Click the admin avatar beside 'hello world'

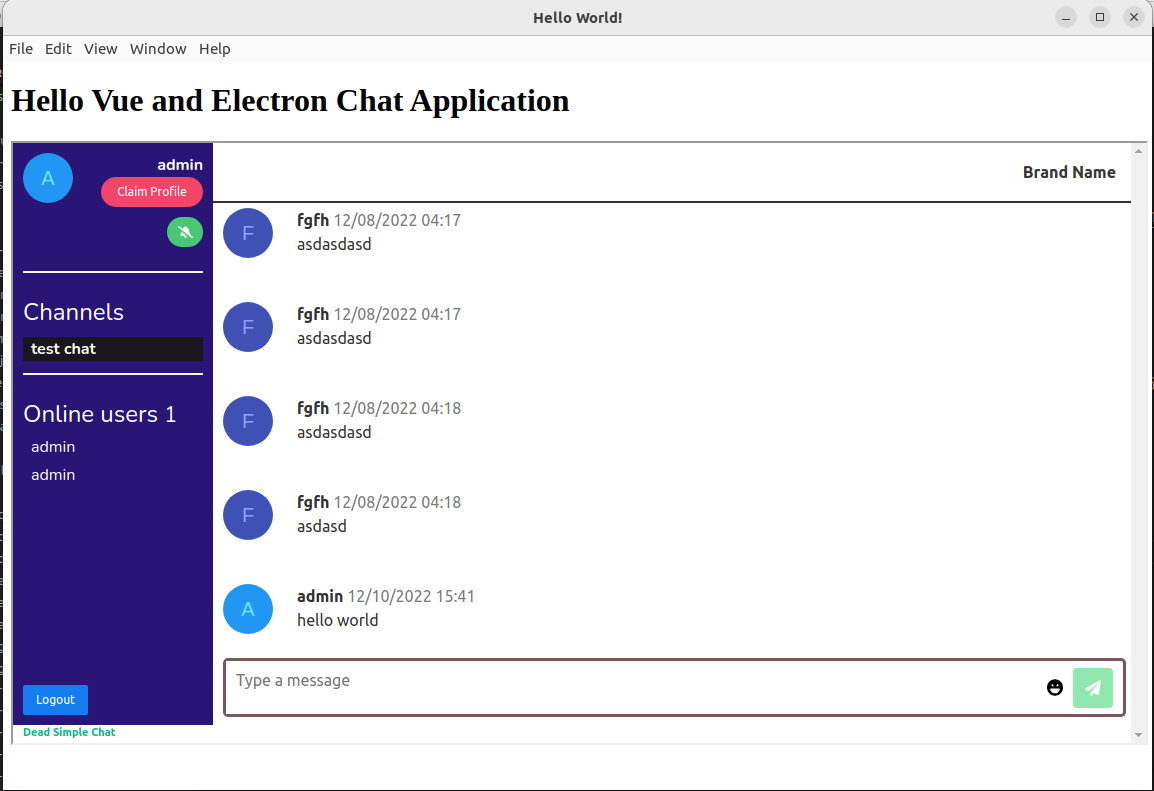[248, 609]
